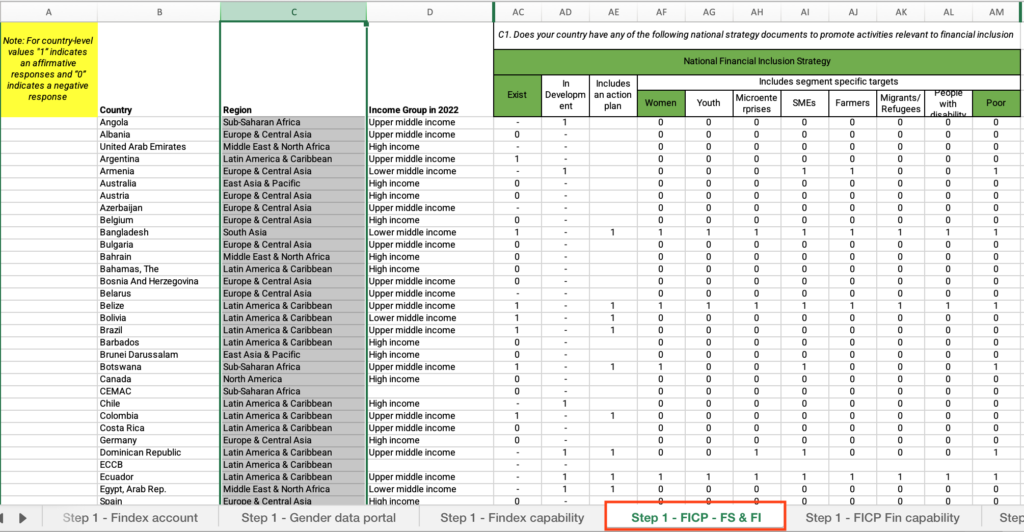Click the Dominican Republic cell
Image resolution: width=1024 pixels, height=532 pixels.
(159, 452)
